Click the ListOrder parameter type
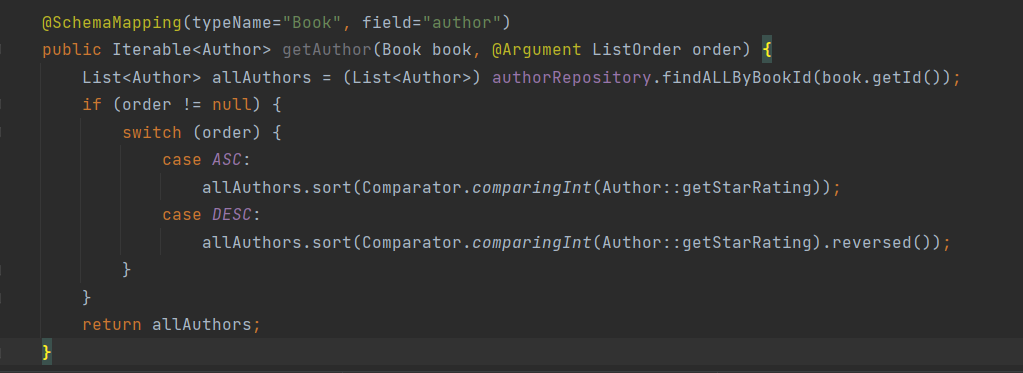1023x373 pixels. pyautogui.click(x=637, y=50)
